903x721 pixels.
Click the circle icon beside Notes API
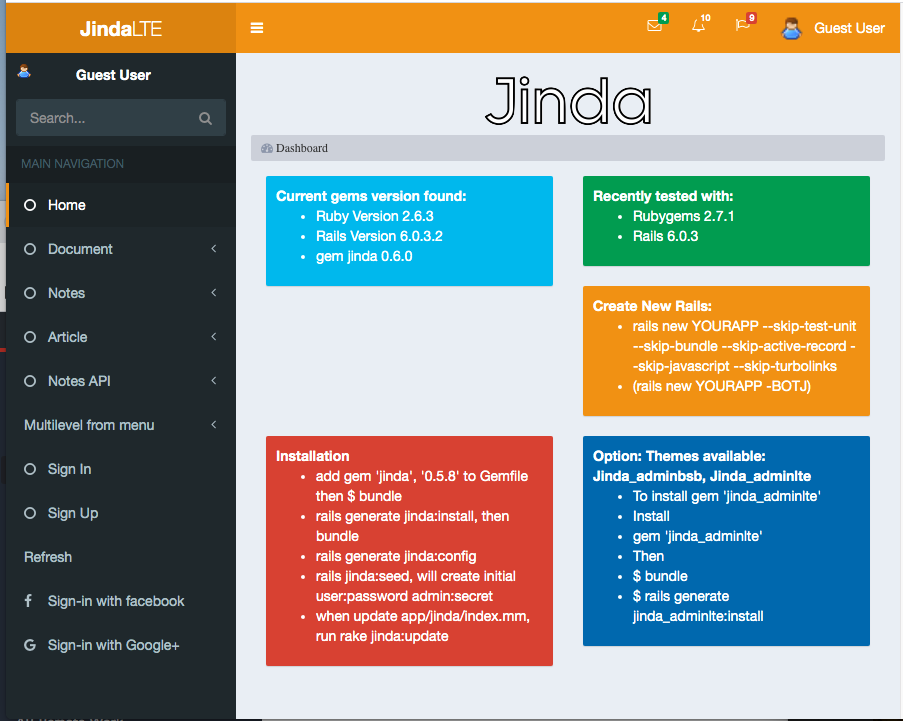tap(30, 381)
